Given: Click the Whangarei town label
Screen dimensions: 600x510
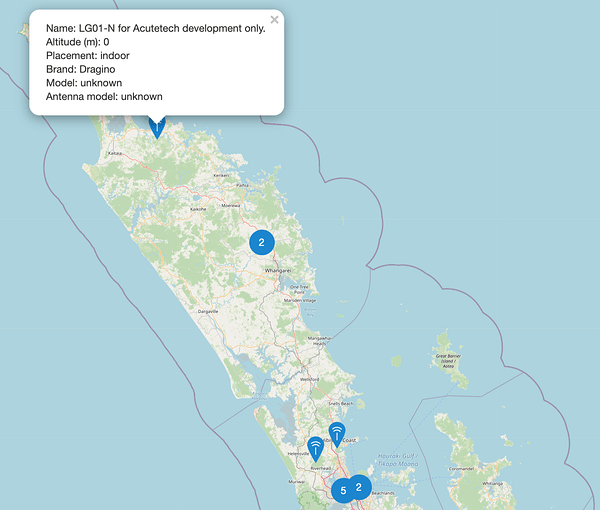Looking at the screenshot, I should pos(278,270).
